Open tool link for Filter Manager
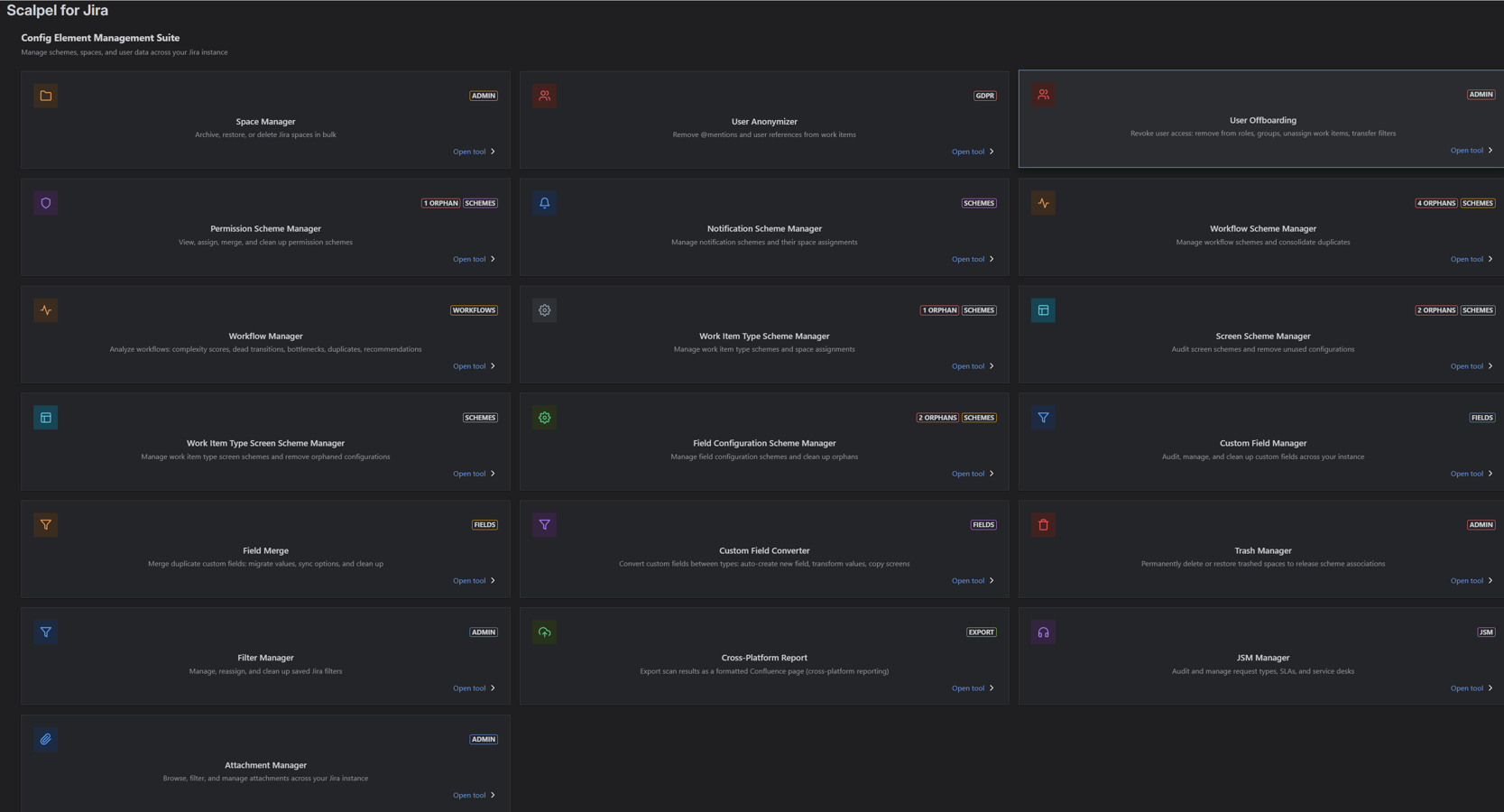The height and width of the screenshot is (812, 1504). [475, 688]
